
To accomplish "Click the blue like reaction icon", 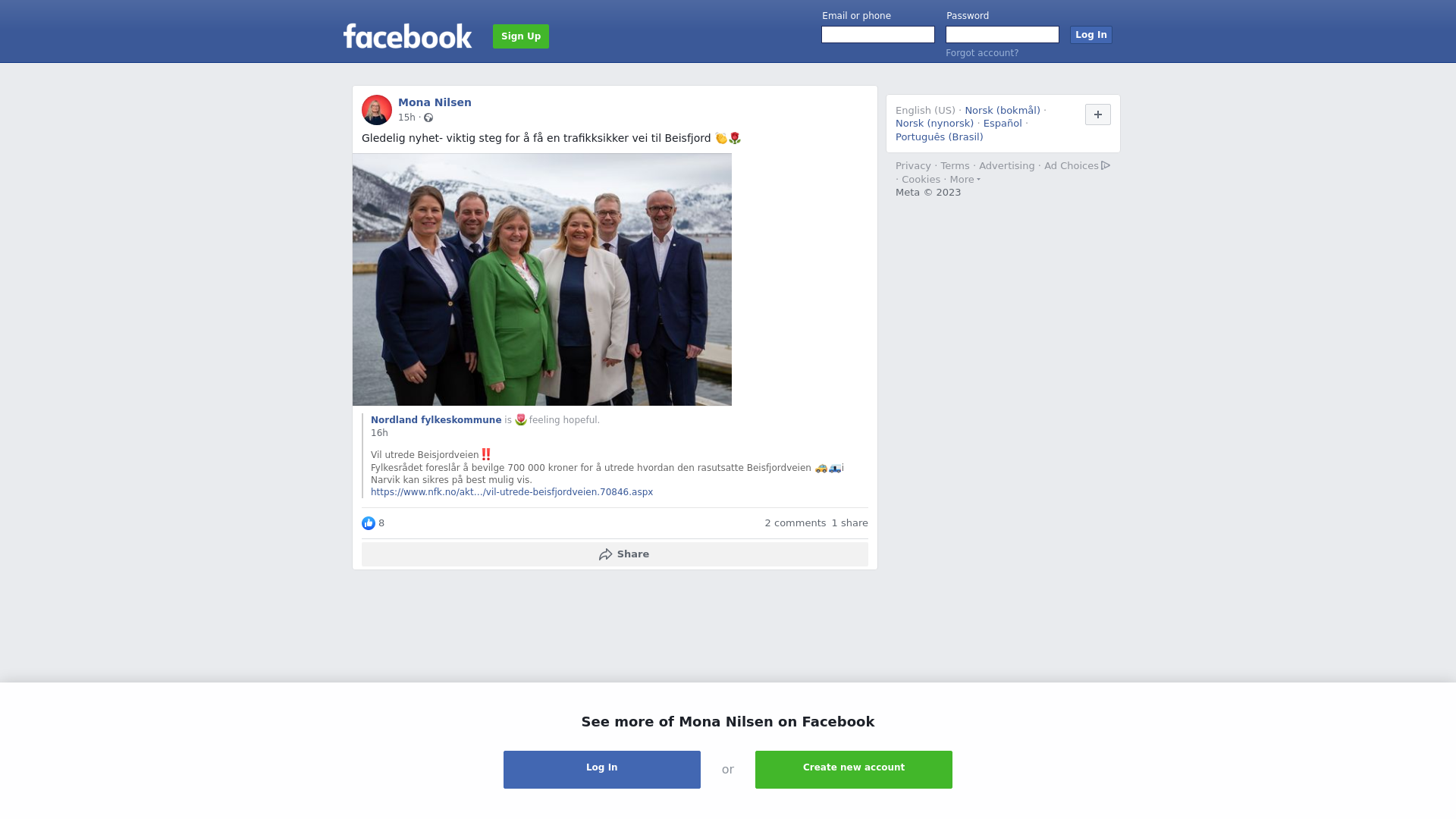I will coord(369,523).
